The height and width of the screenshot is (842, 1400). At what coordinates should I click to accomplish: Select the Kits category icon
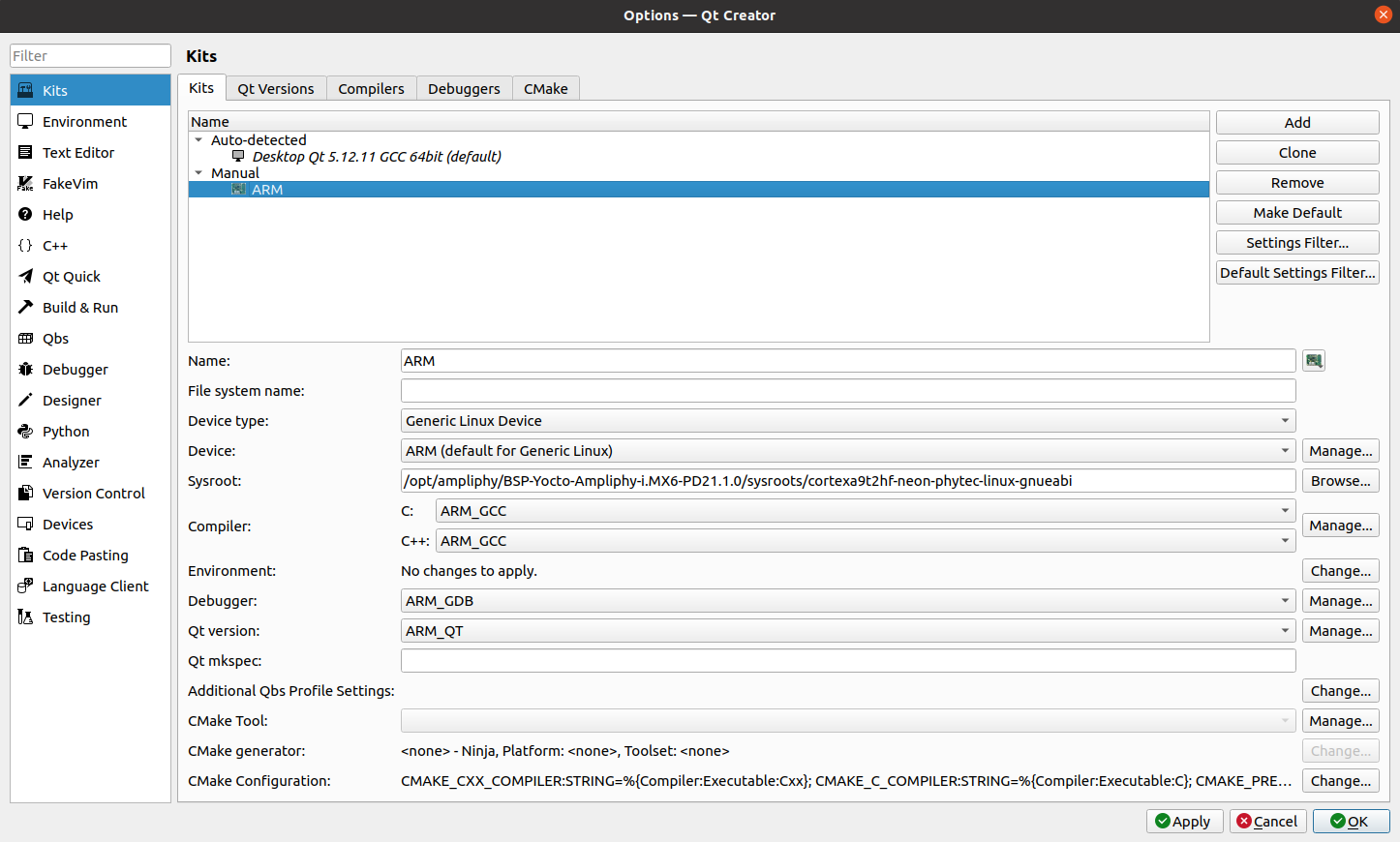(25, 90)
